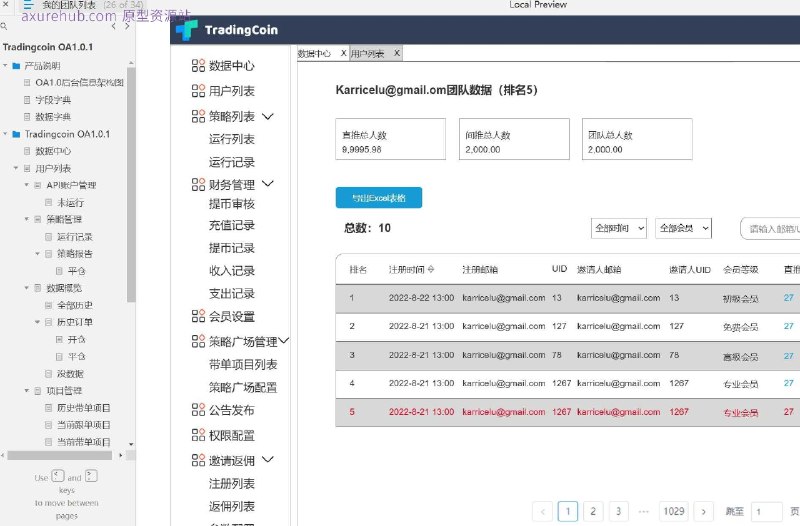Open 提币审核 in side menu
The height and width of the screenshot is (526, 800).
pos(232,204)
